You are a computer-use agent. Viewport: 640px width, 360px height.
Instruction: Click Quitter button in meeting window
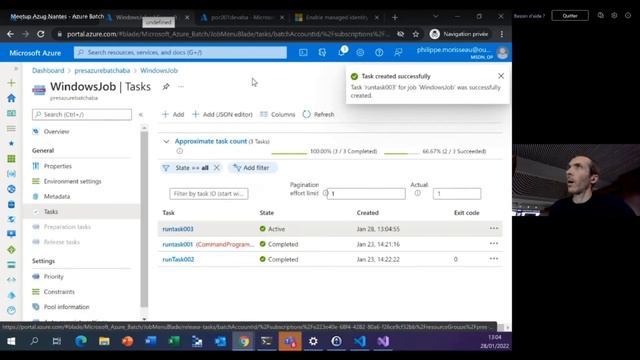coord(570,16)
